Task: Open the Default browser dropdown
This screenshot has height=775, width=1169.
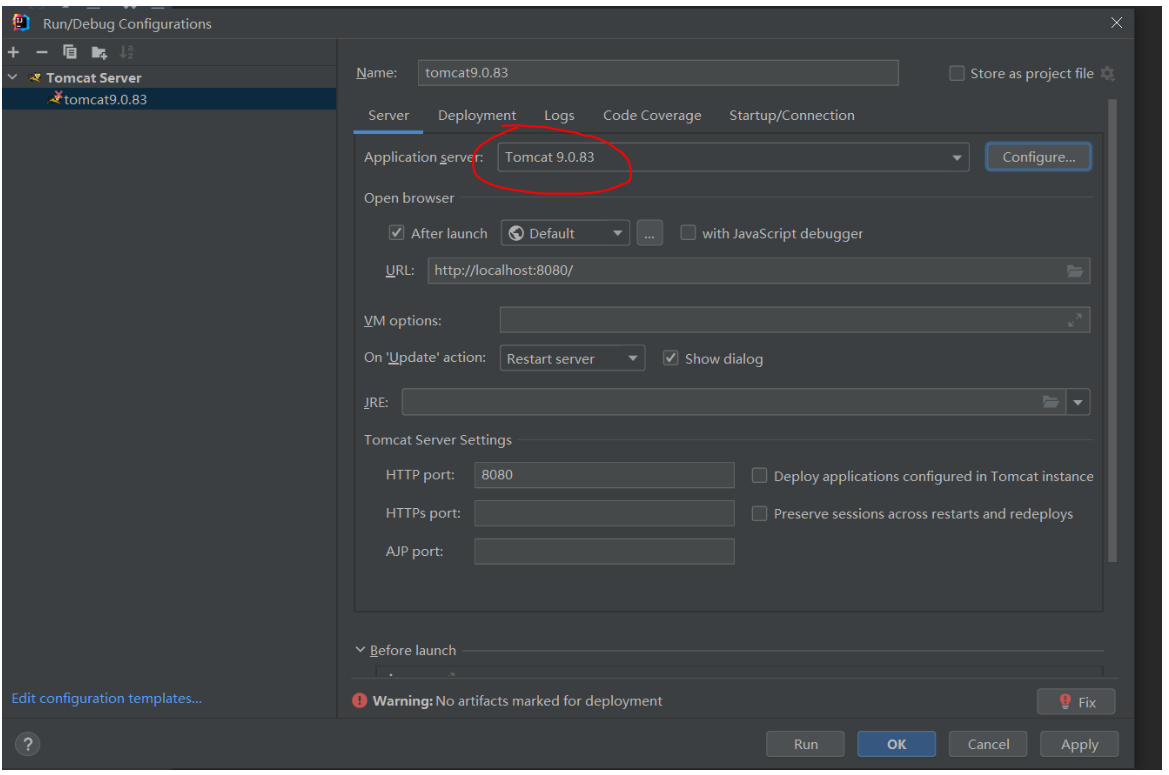Action: click(565, 233)
